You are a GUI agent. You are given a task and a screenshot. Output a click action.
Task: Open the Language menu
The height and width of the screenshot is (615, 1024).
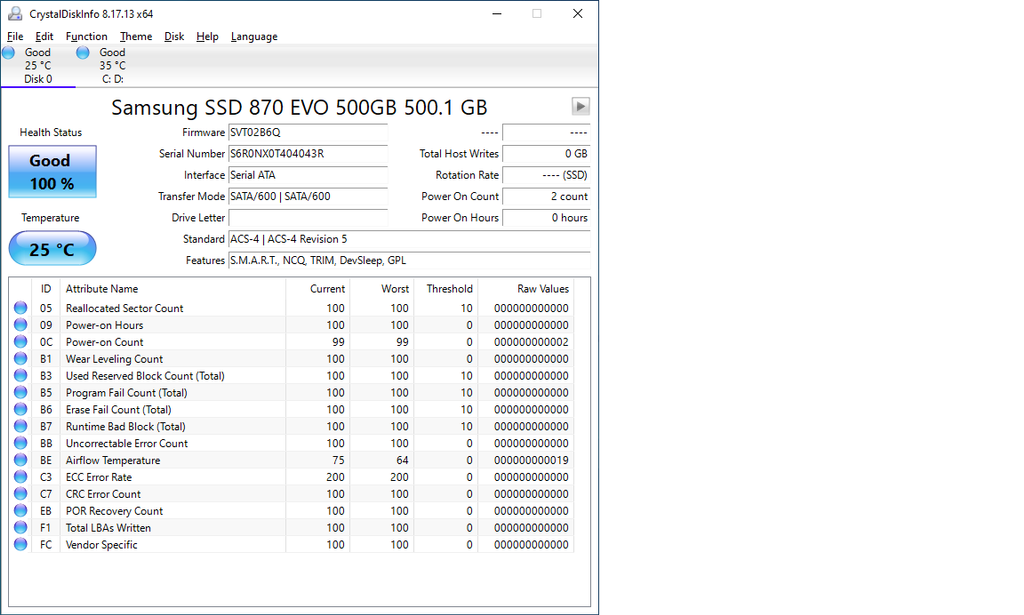click(254, 37)
